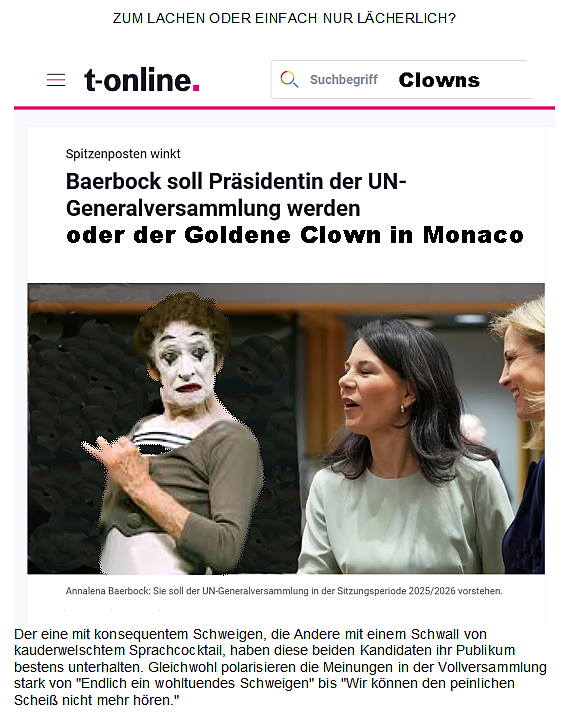
Task: Click the Spitzenposten winkt kicker
Action: (123, 154)
